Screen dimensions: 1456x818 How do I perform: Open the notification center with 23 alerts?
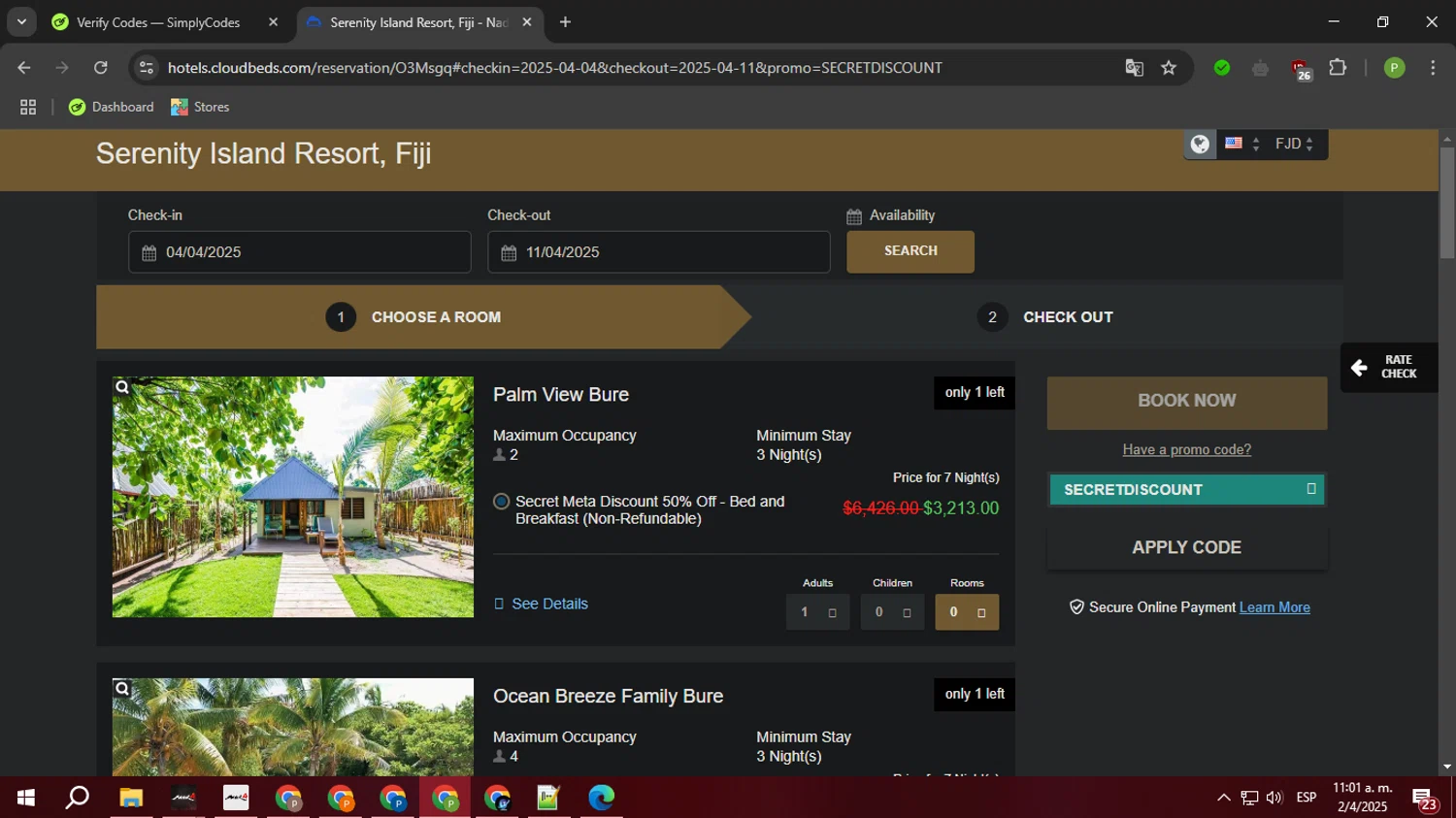[1425, 800]
